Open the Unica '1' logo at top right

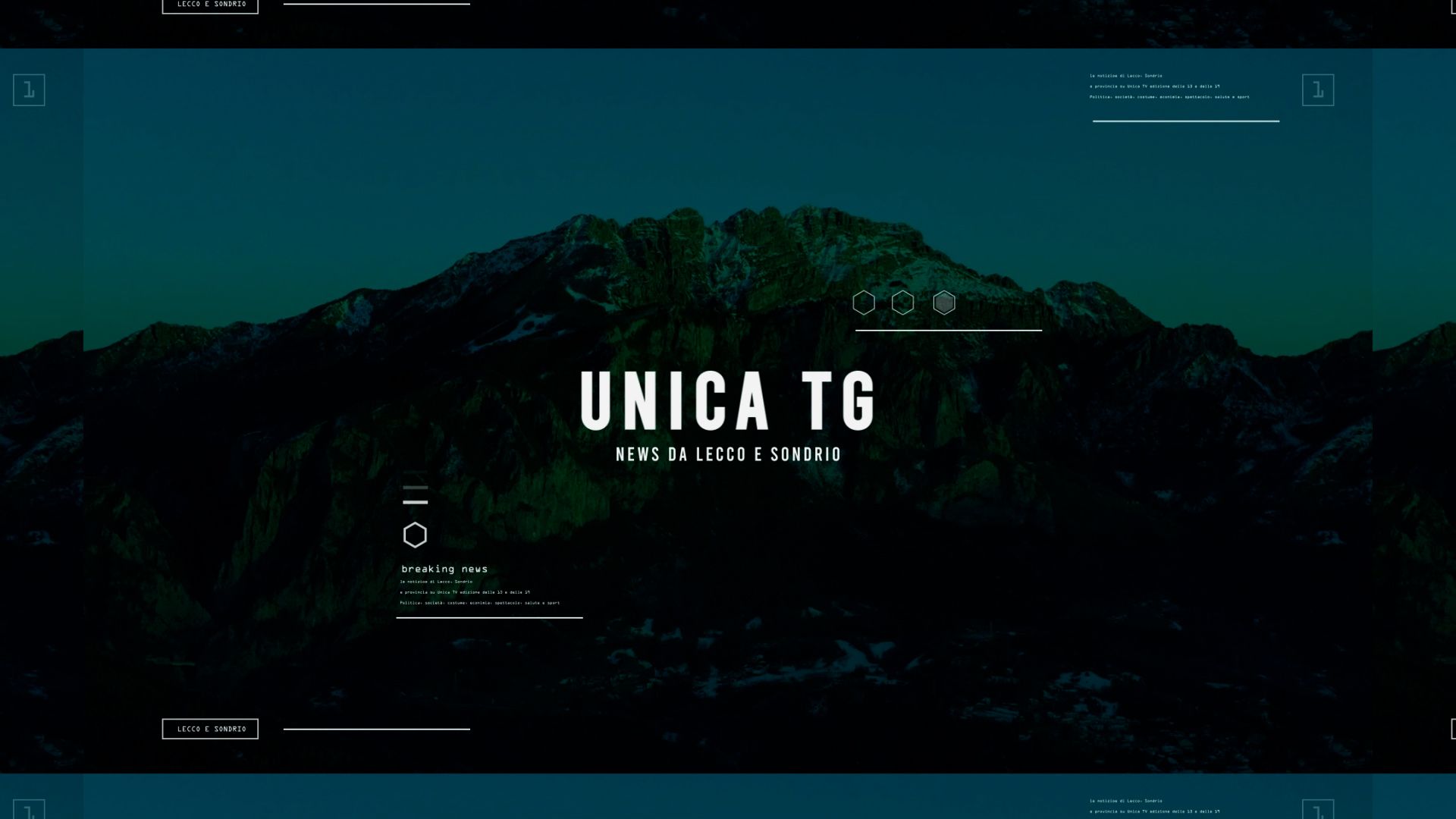click(1317, 90)
